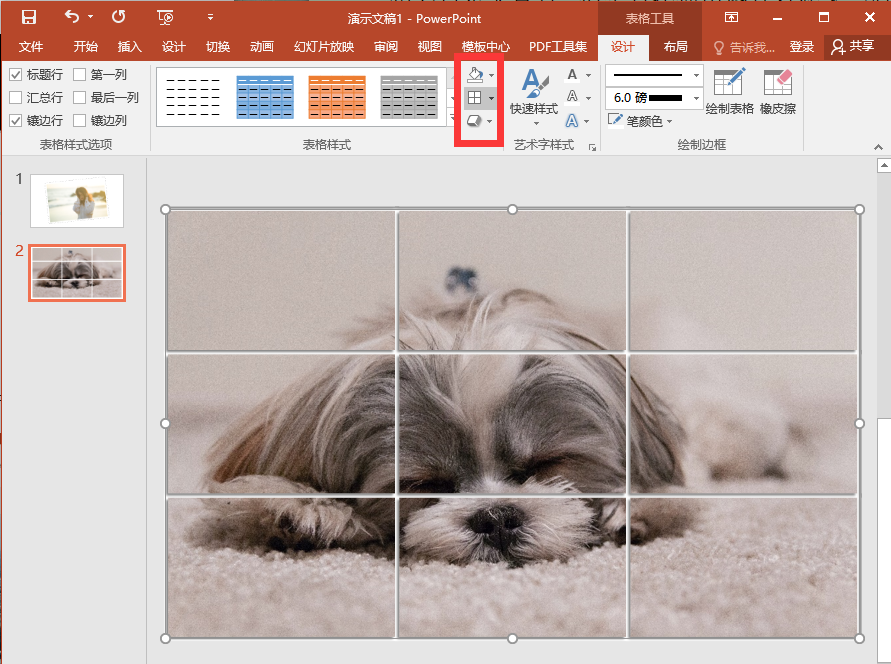
Task: Open Pen Color (笔颜色) picker
Action: (x=640, y=121)
